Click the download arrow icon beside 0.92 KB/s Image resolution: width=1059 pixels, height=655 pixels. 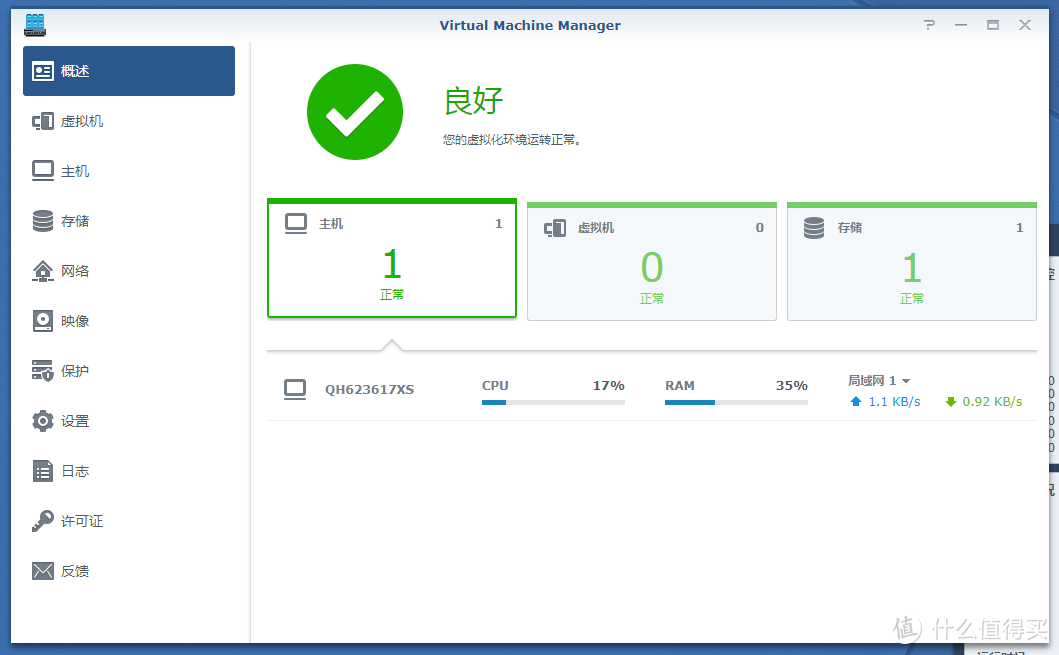coord(951,402)
